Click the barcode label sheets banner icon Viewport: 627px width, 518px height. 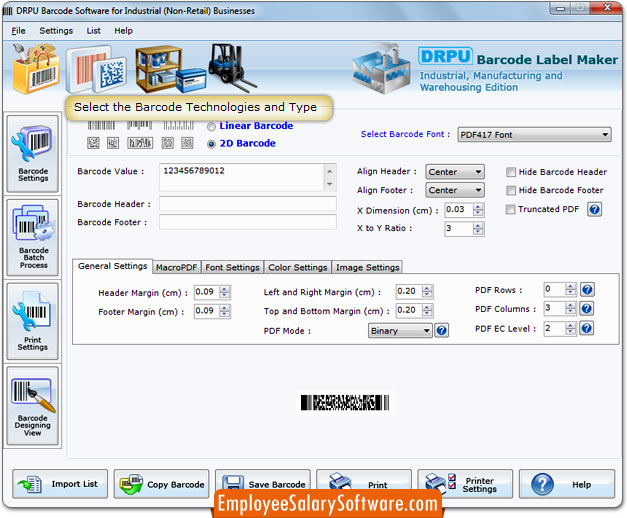(x=96, y=70)
